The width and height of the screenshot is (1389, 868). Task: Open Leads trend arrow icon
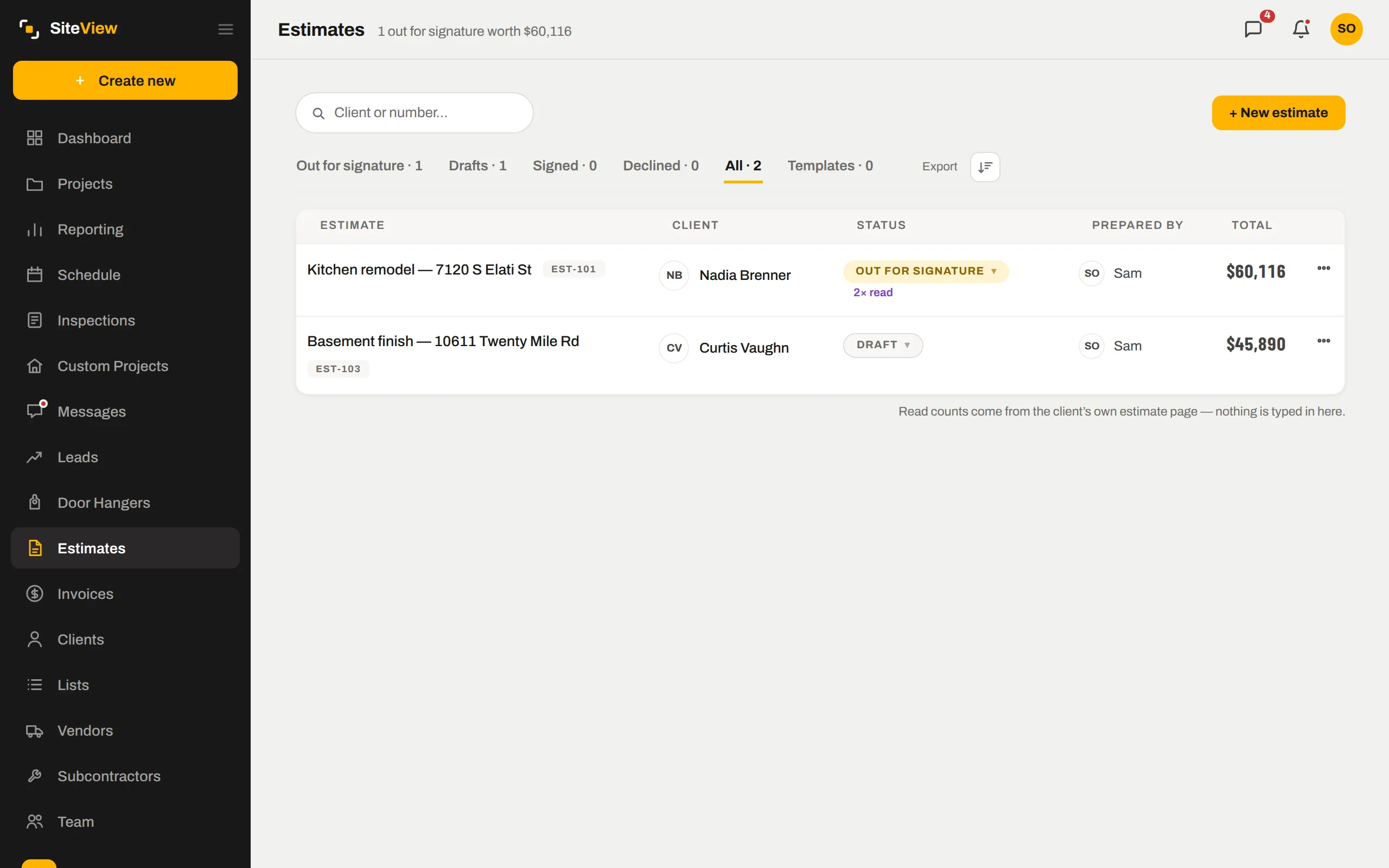[x=34, y=457]
